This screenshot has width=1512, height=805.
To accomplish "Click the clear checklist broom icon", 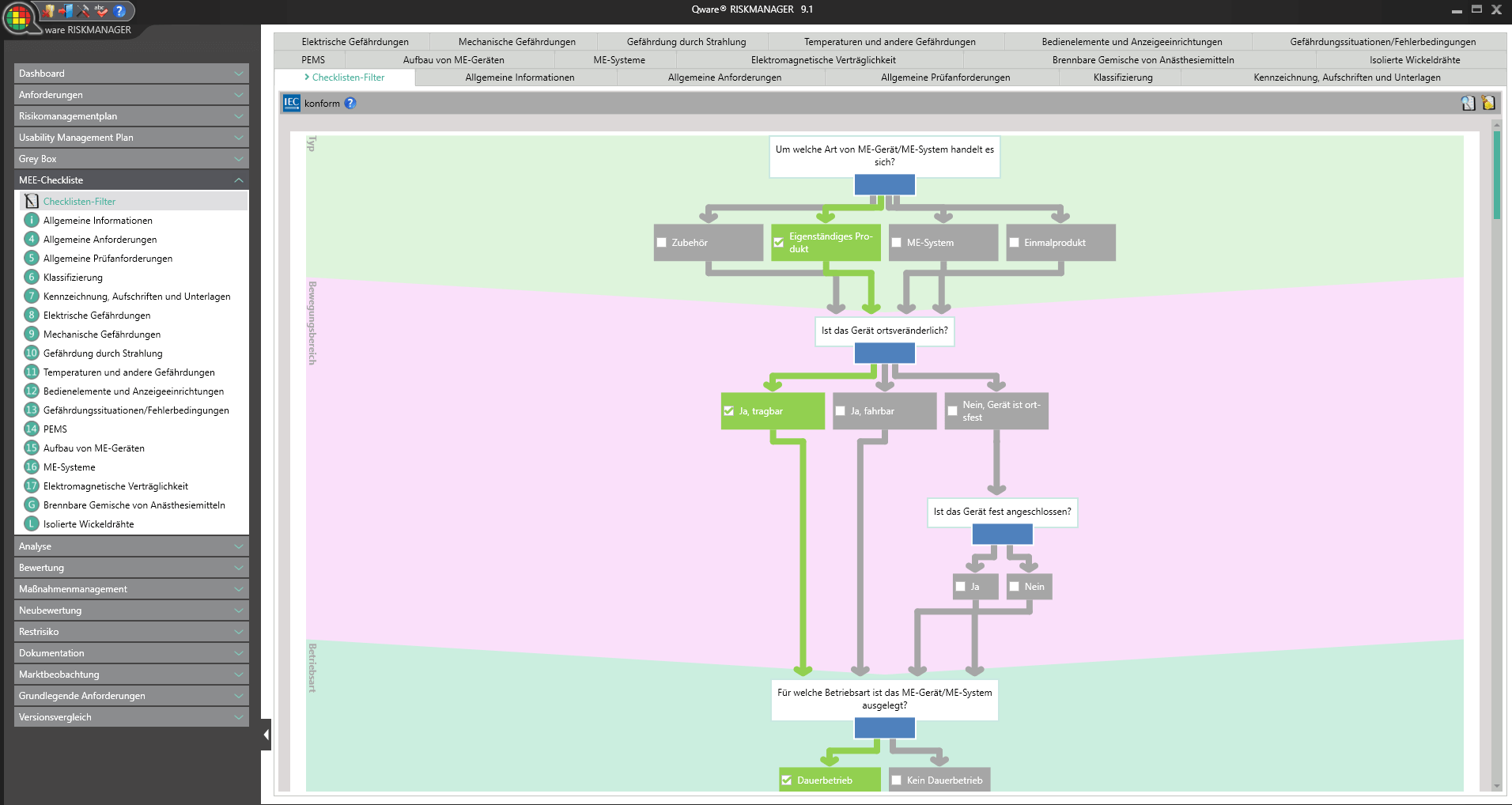I will pyautogui.click(x=1488, y=103).
